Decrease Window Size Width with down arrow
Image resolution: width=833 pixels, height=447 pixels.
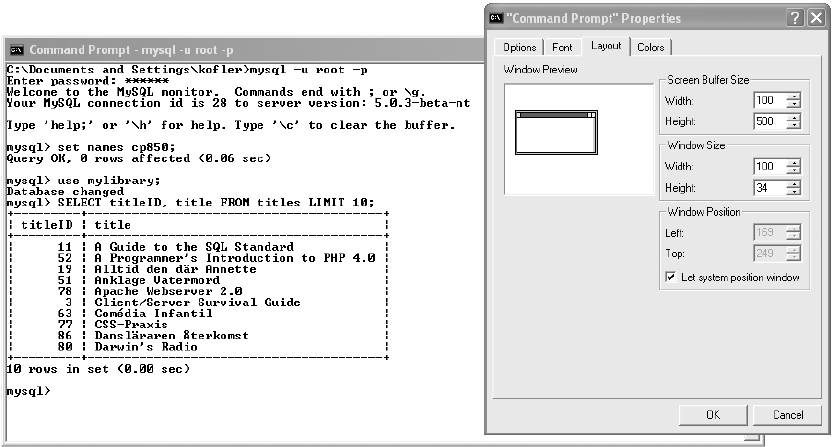794,170
